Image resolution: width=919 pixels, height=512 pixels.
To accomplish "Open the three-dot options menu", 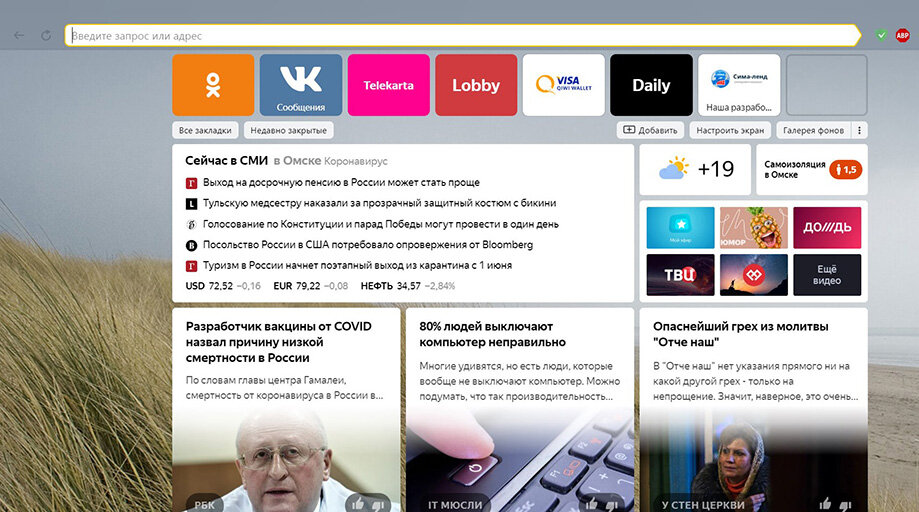I will tap(859, 131).
